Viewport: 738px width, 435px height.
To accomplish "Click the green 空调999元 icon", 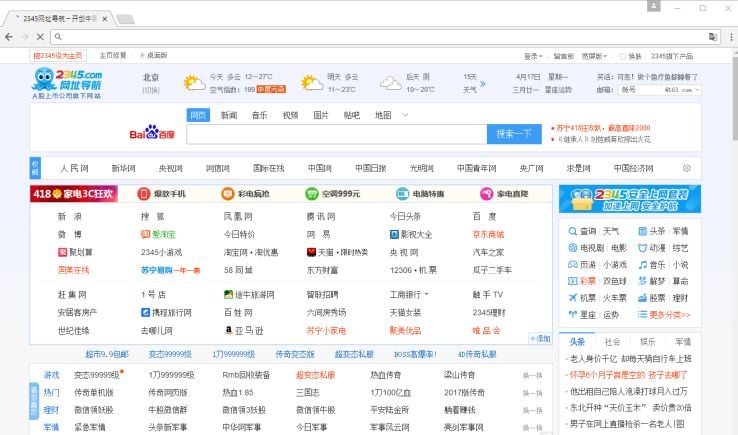I will coord(312,193).
